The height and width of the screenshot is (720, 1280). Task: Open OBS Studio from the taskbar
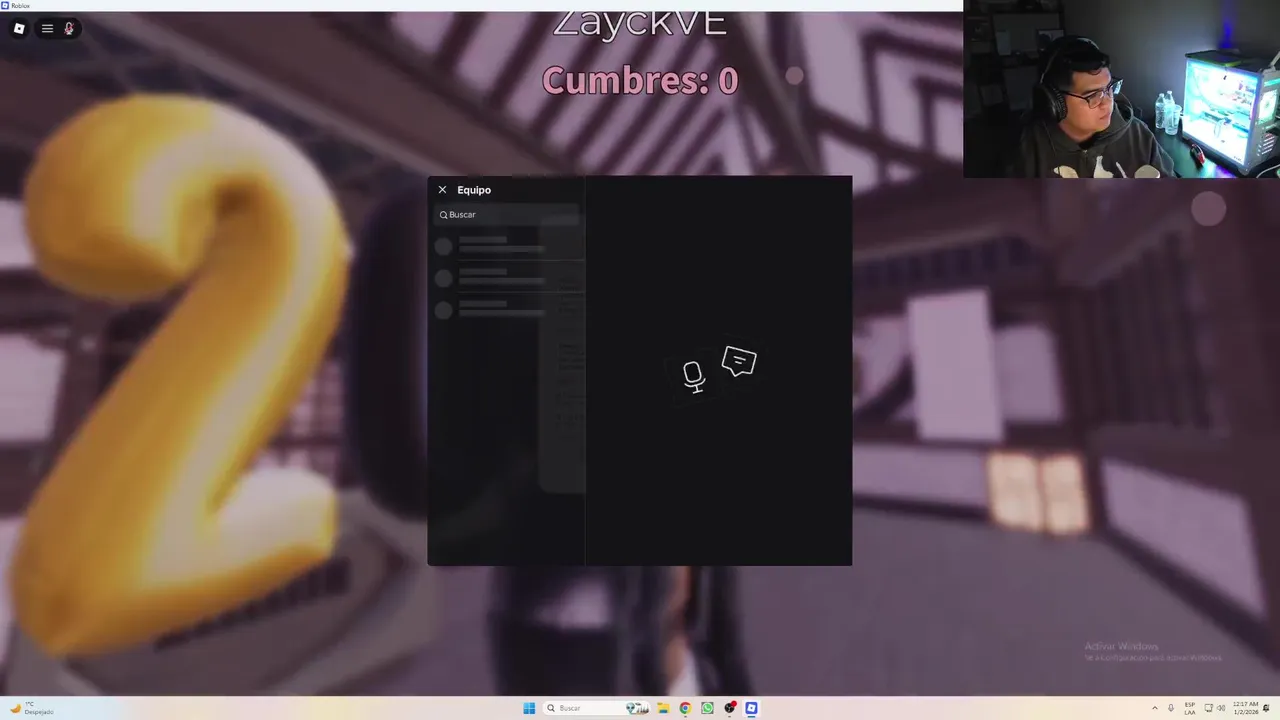pos(730,708)
